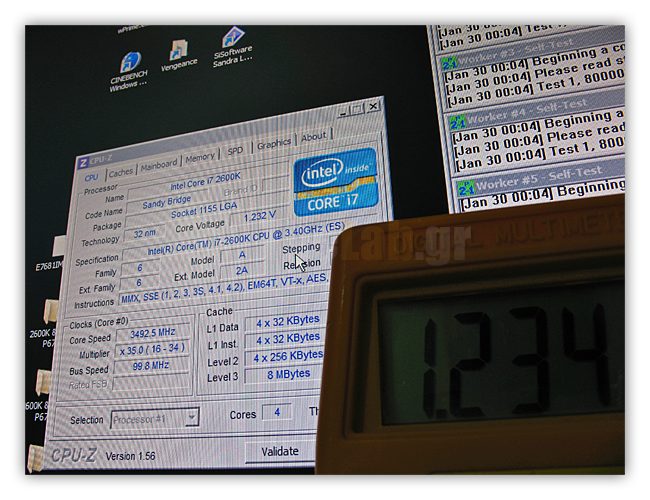Open the Mainboard tab
Viewport: 650px width, 500px height.
[x=159, y=165]
